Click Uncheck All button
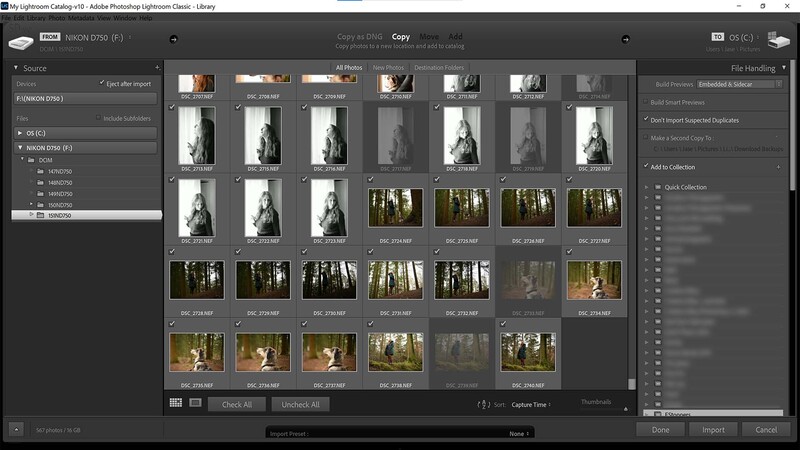Viewport: 800px width, 450px height. pos(301,405)
